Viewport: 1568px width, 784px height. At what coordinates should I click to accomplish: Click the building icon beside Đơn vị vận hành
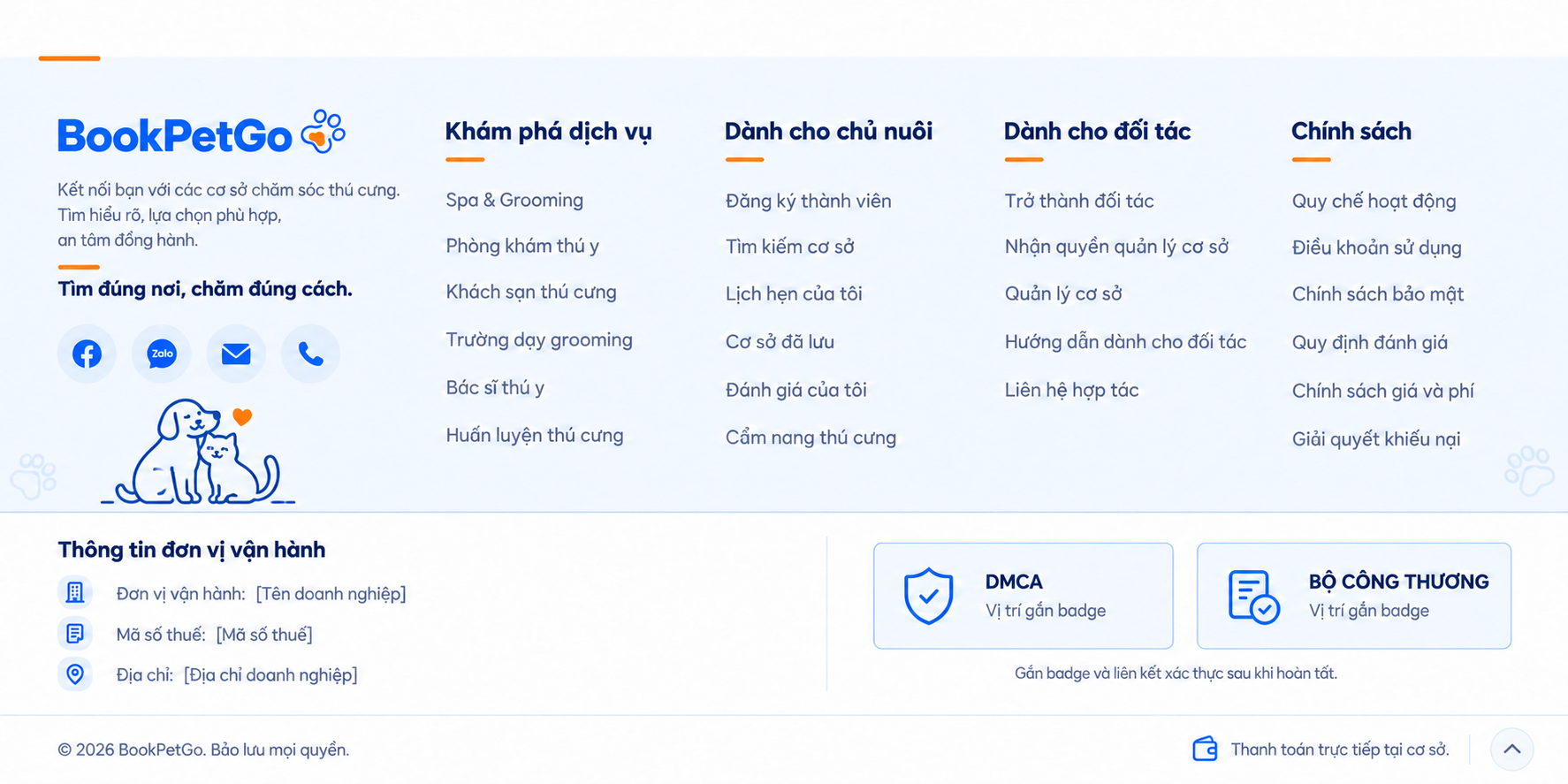click(75, 592)
